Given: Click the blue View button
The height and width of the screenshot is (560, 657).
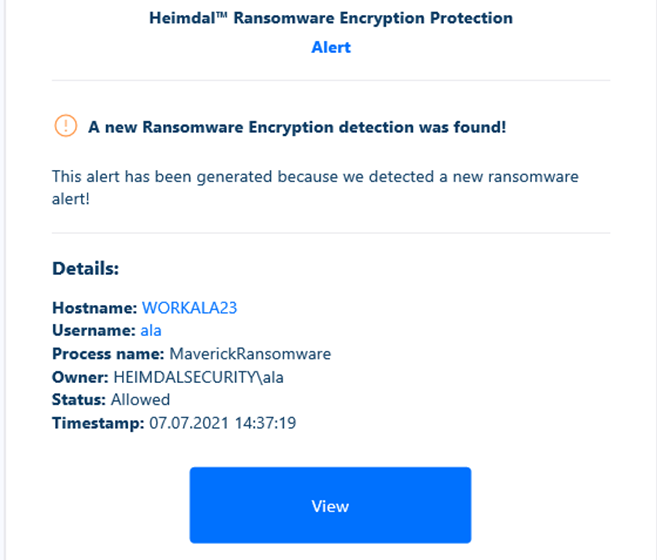Looking at the screenshot, I should point(330,505).
